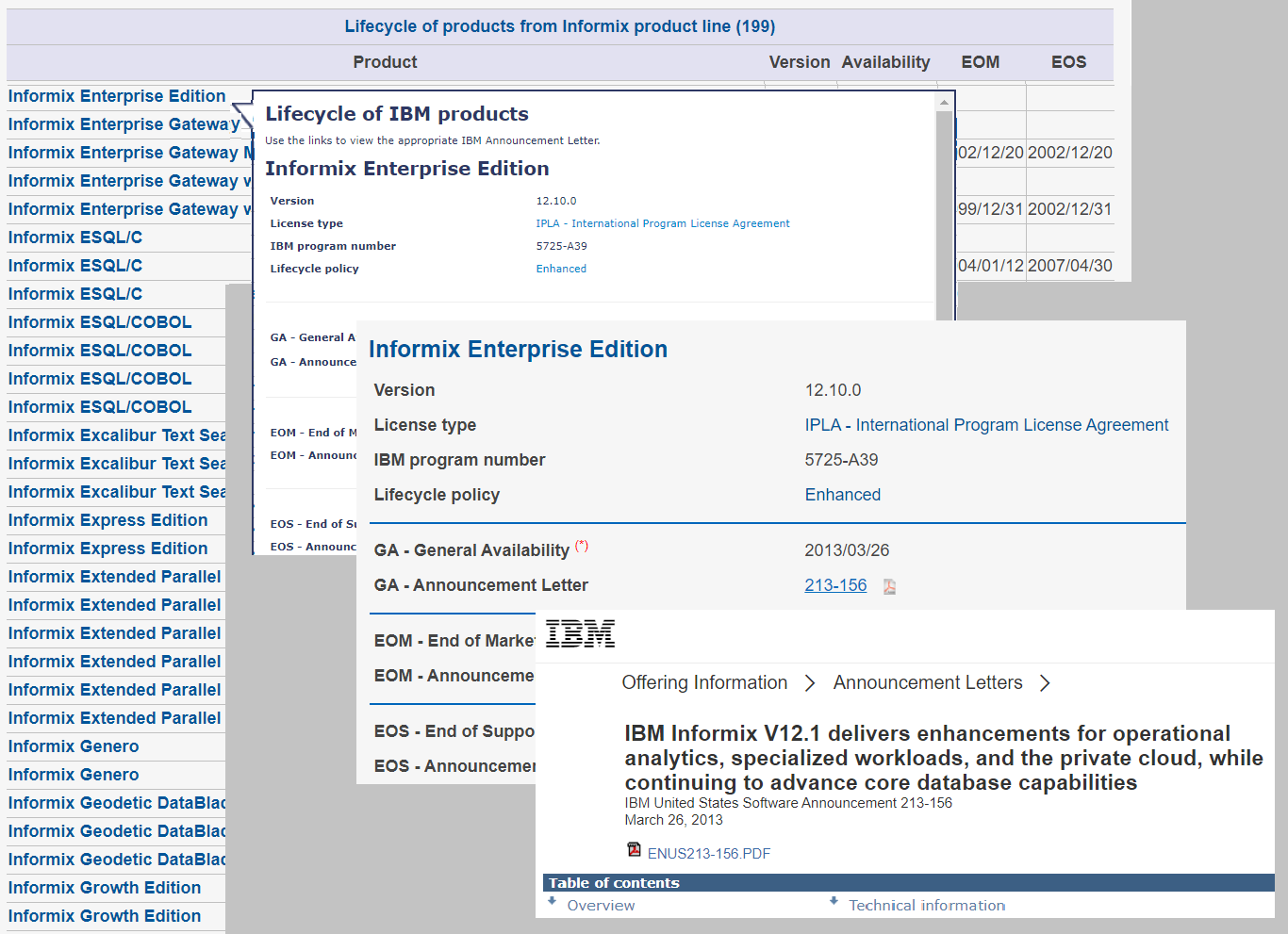1288x934 pixels.
Task: Open the Informix Enterprise Gateway M row
Action: 131,153
